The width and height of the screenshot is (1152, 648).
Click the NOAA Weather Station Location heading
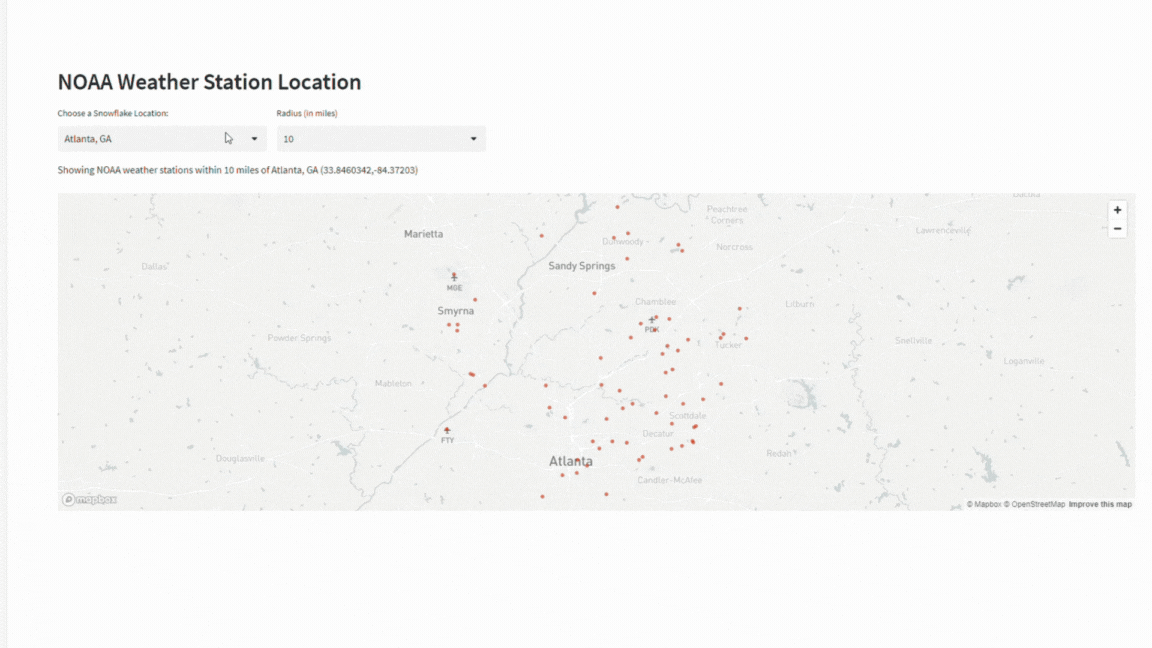point(209,82)
